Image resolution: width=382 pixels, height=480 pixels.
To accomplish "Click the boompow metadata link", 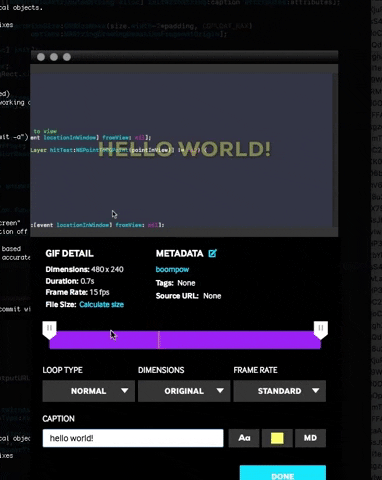I will coord(172,269).
